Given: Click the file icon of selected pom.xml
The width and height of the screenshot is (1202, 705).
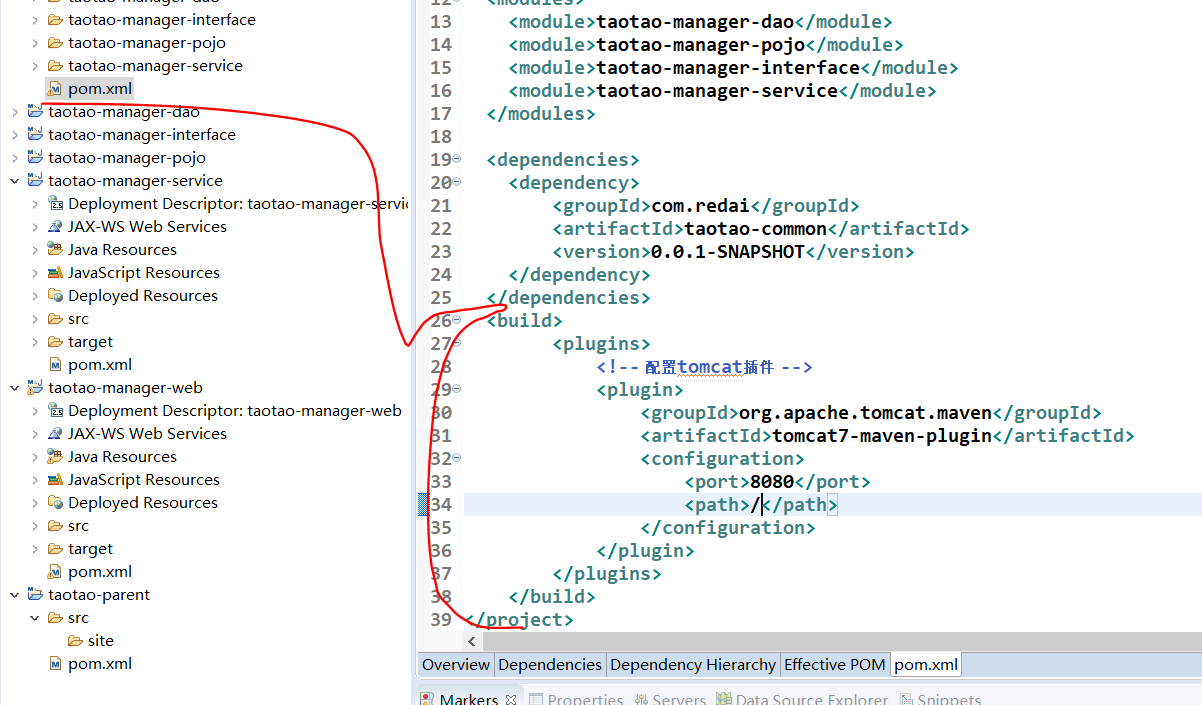Looking at the screenshot, I should [x=55, y=89].
